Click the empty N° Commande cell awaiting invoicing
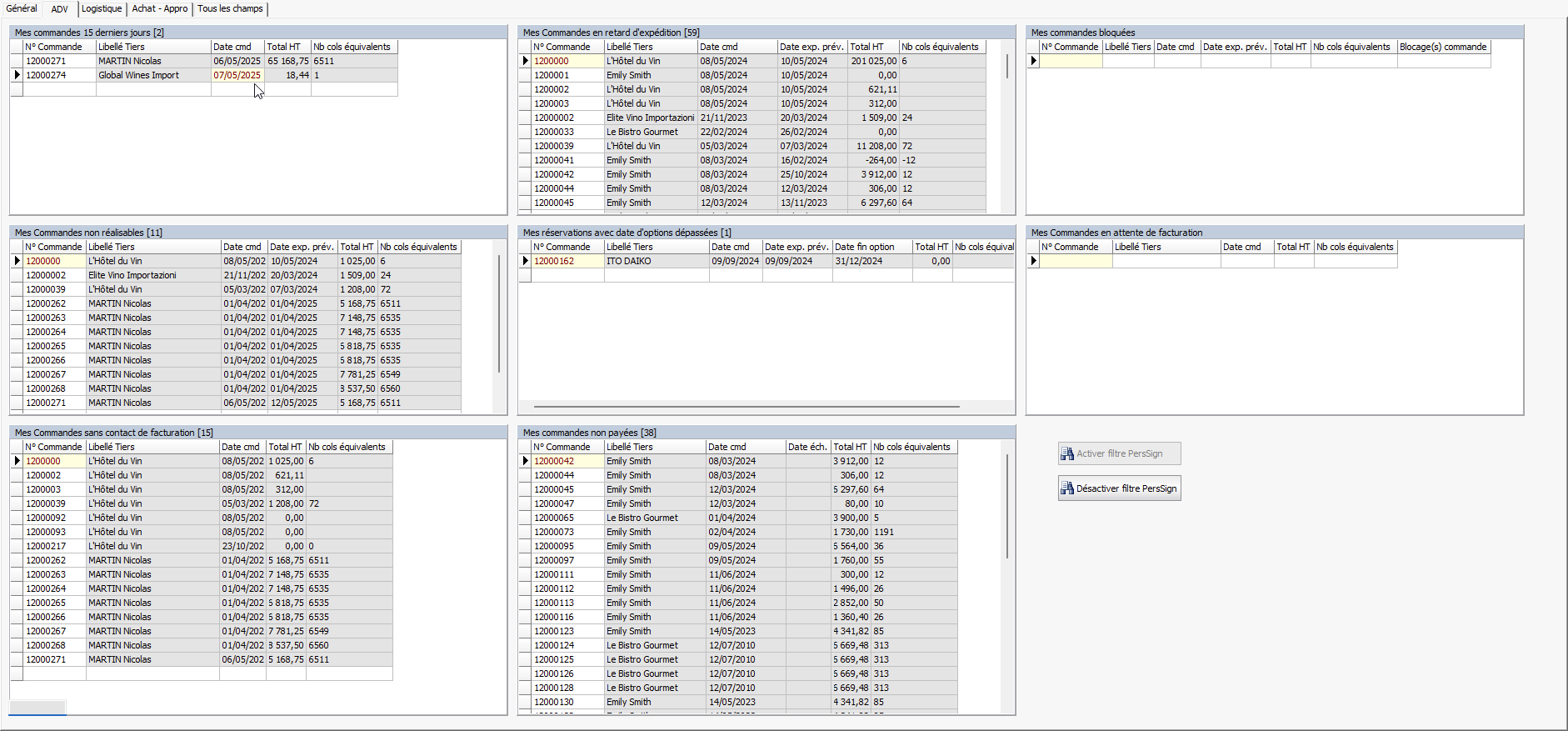Image resolution: width=1568 pixels, height=731 pixels. (1076, 261)
